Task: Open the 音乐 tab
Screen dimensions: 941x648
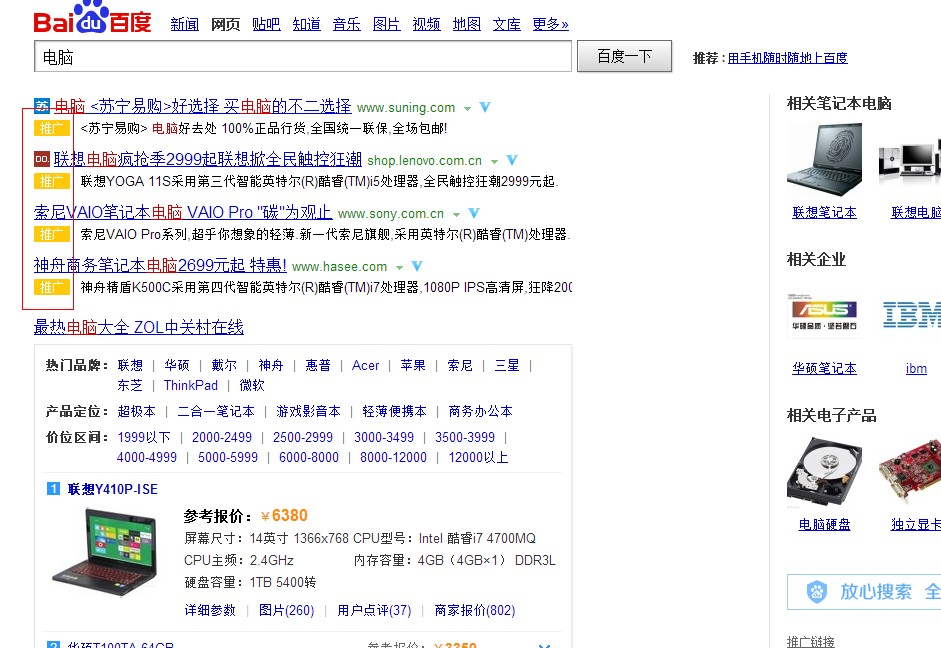Action: click(x=347, y=24)
